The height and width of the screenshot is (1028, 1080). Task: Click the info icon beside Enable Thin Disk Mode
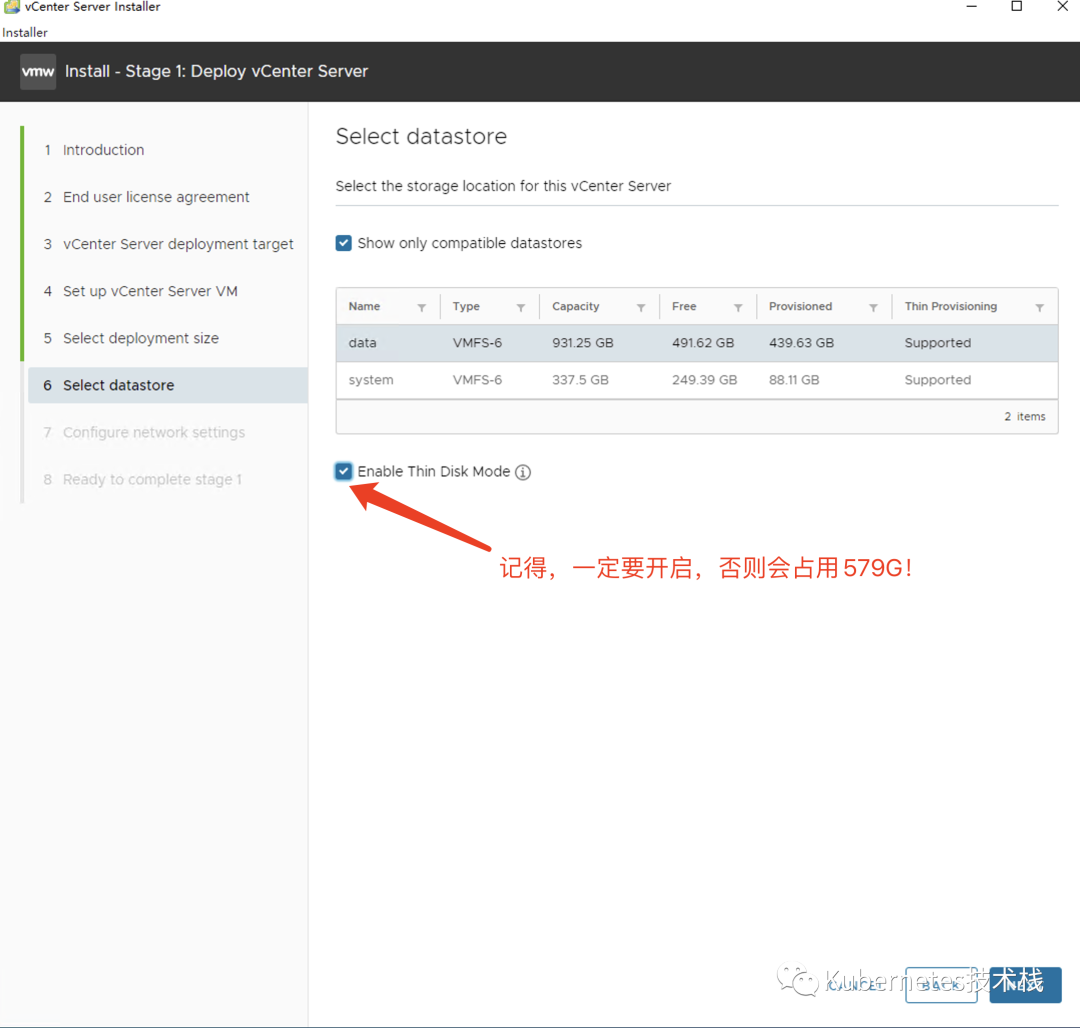click(523, 472)
